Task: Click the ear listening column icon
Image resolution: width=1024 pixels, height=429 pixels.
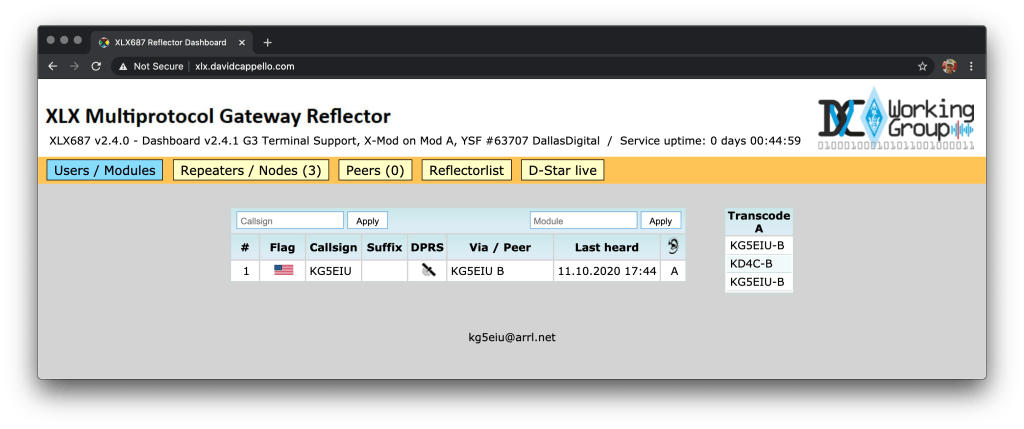Action: tap(673, 247)
